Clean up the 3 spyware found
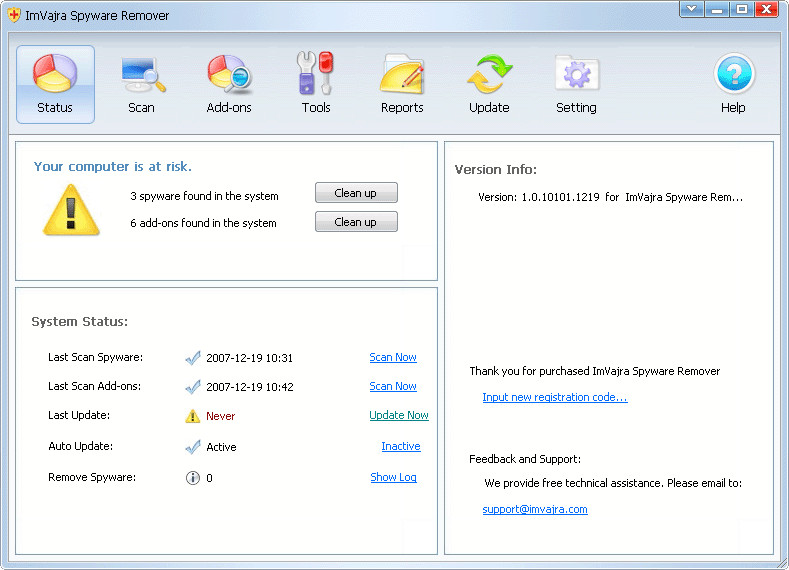The height and width of the screenshot is (570, 789). click(x=356, y=193)
